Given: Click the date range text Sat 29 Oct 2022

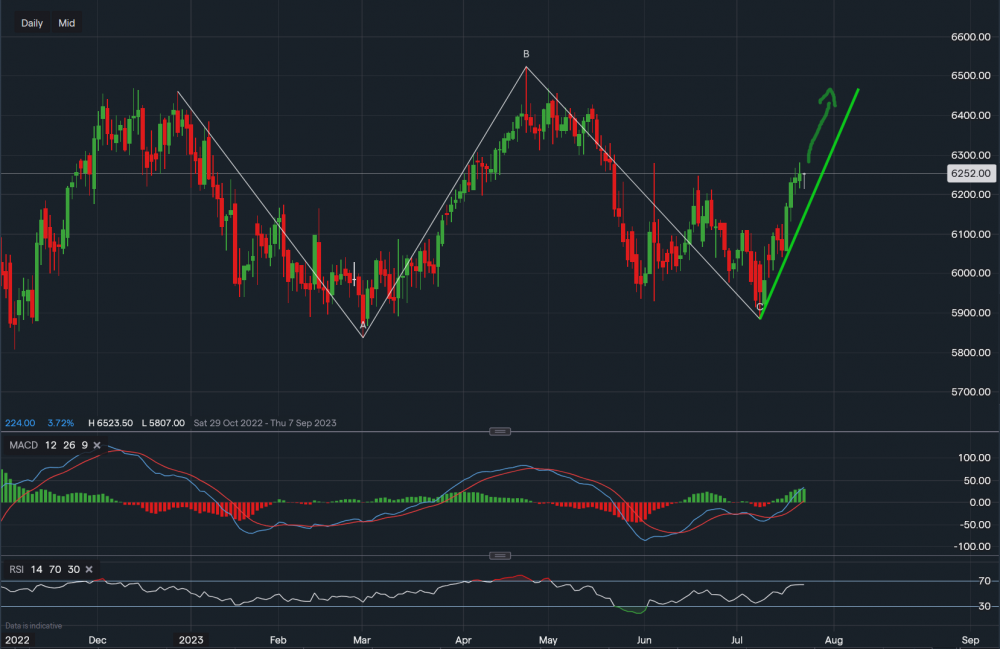Looking at the screenshot, I should point(236,423).
